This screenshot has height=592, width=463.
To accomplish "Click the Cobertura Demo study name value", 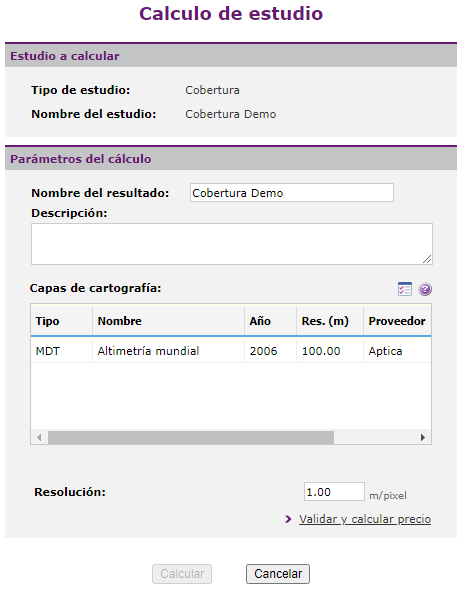I will pos(230,114).
